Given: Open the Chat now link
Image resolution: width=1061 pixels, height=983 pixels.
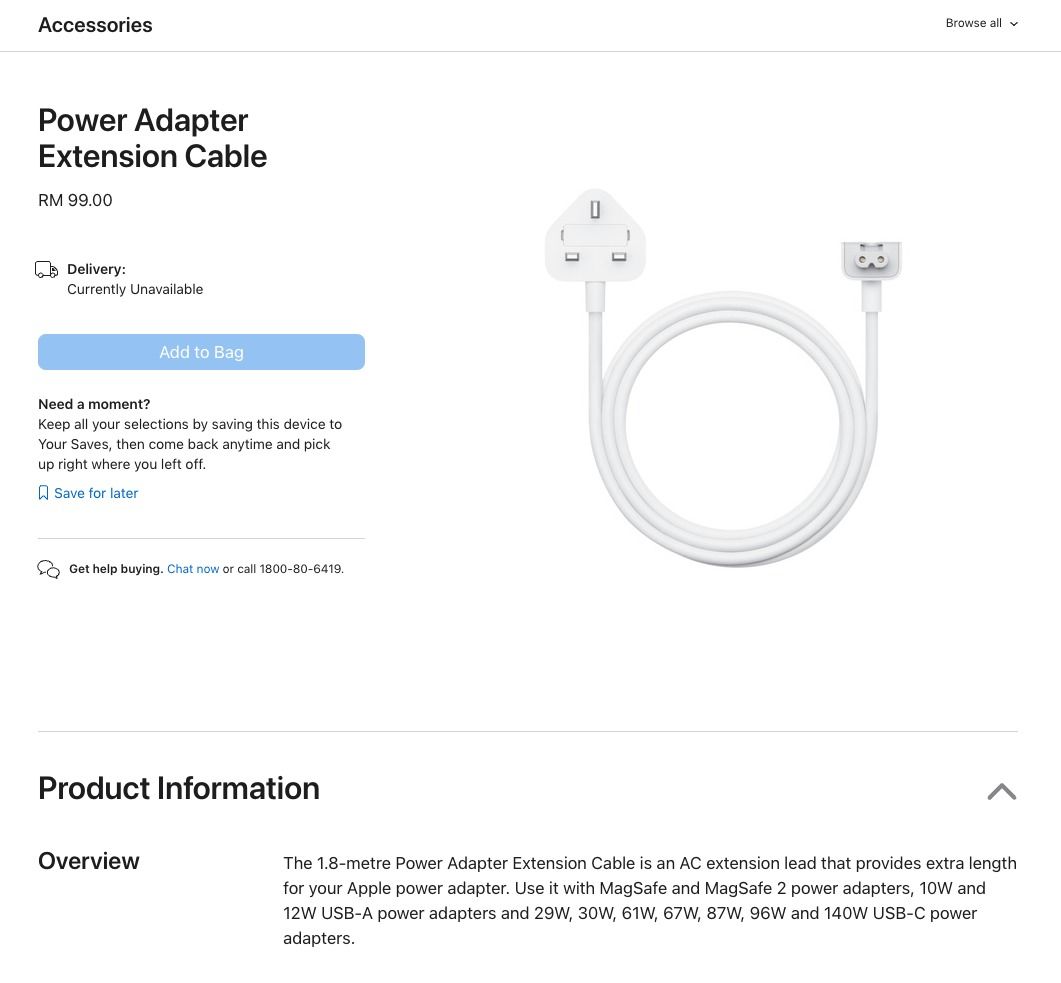Looking at the screenshot, I should click(x=193, y=569).
